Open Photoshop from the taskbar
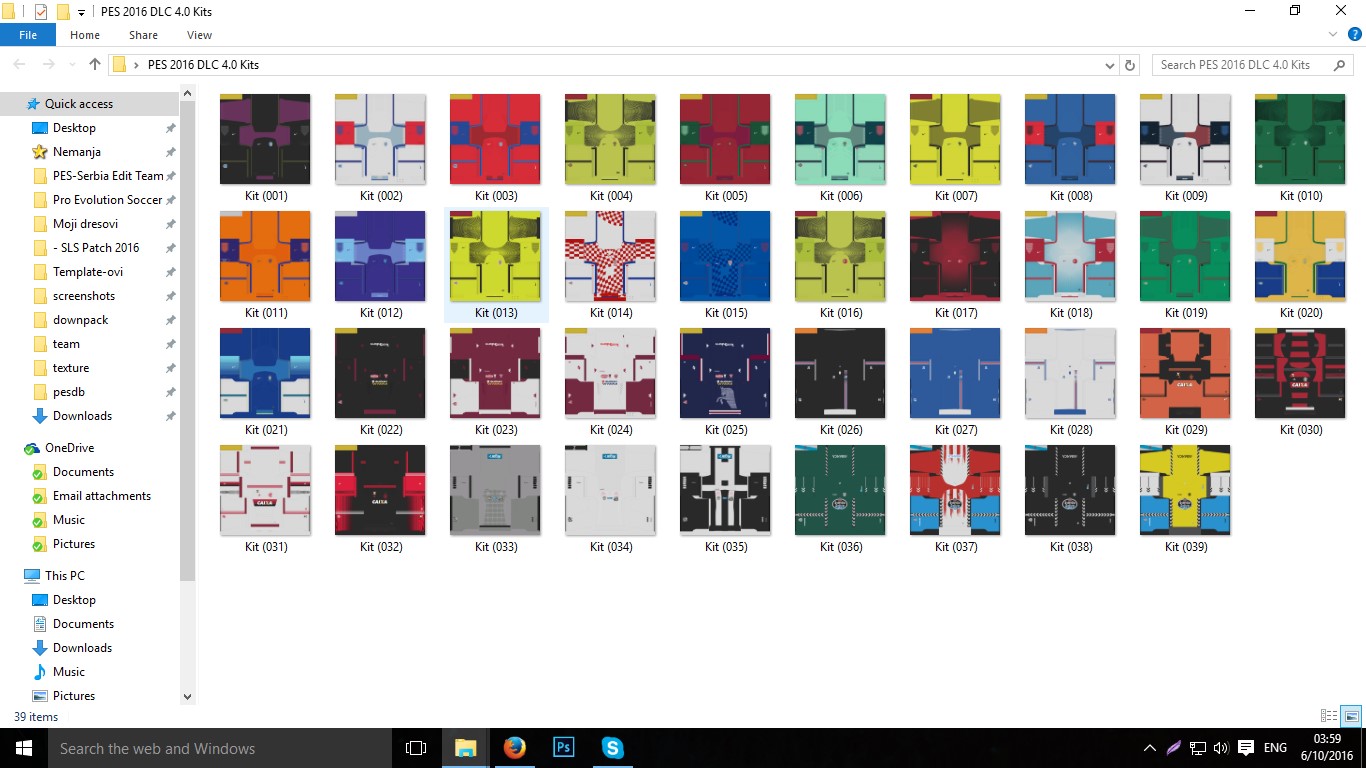The width and height of the screenshot is (1366, 768). click(563, 747)
